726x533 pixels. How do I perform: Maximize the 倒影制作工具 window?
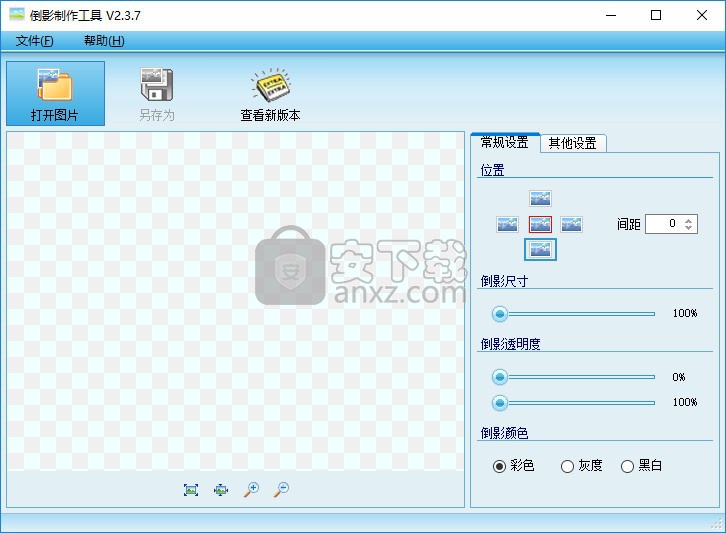[x=656, y=15]
